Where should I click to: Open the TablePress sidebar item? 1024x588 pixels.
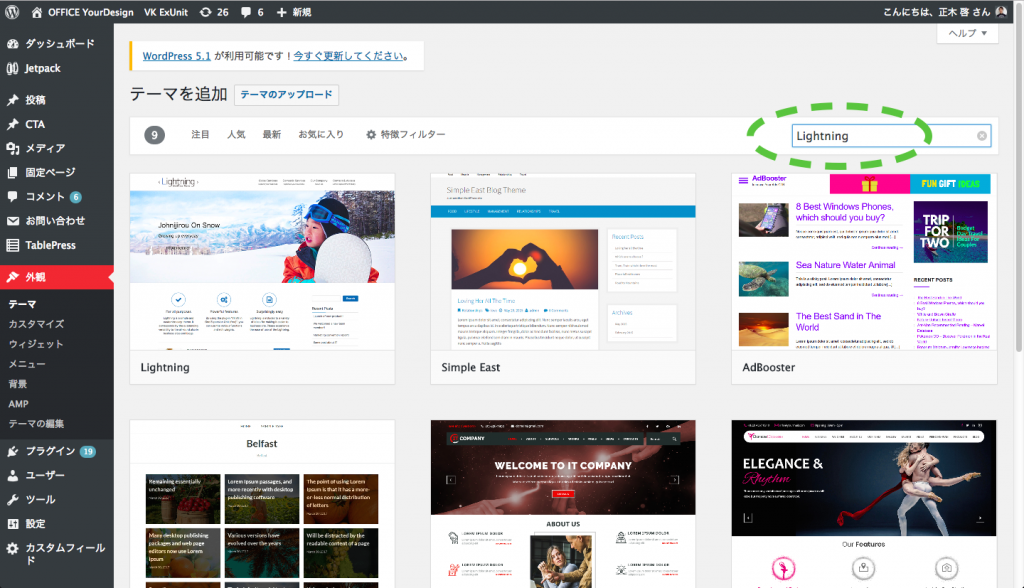[x=50, y=245]
